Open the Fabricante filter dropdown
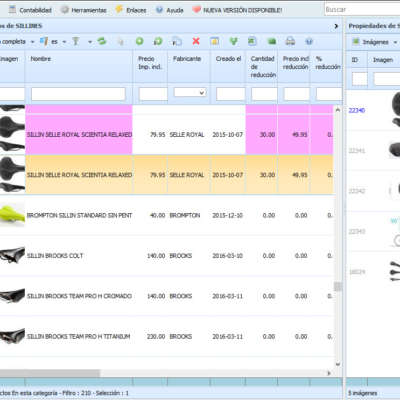The width and height of the screenshot is (400, 400). click(x=190, y=92)
